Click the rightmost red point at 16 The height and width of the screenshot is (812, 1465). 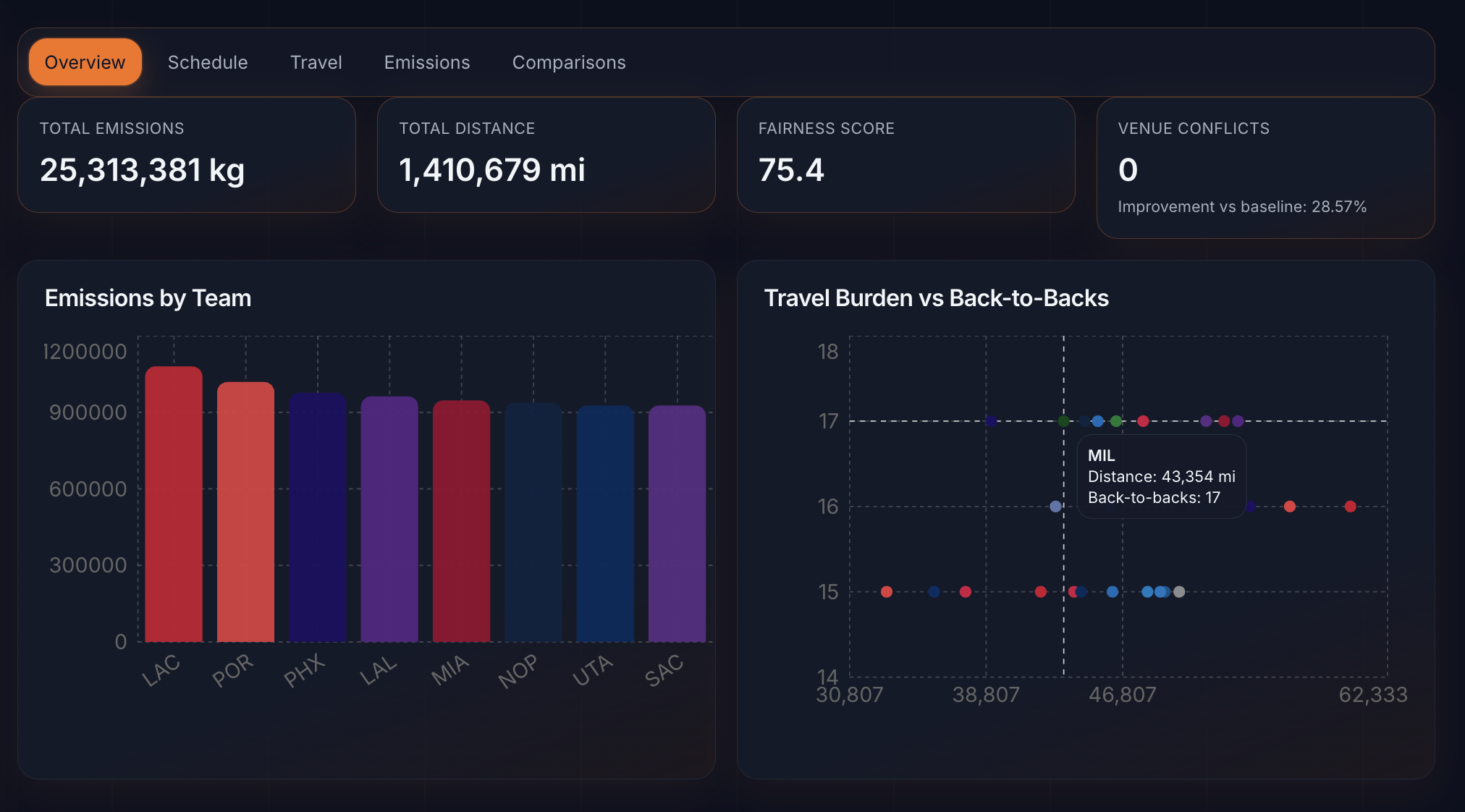[1350, 507]
